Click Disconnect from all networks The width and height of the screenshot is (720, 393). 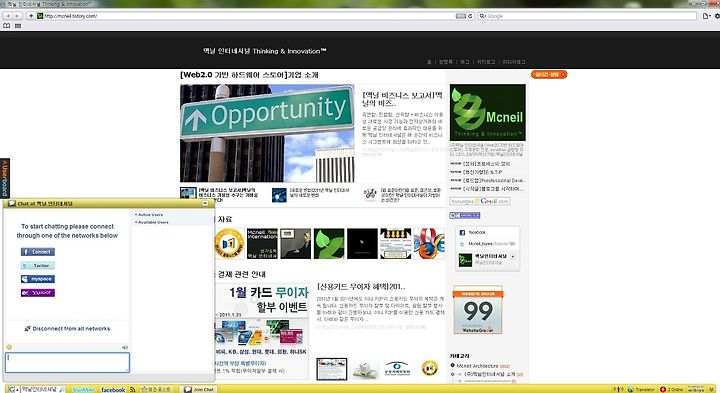[x=67, y=329]
